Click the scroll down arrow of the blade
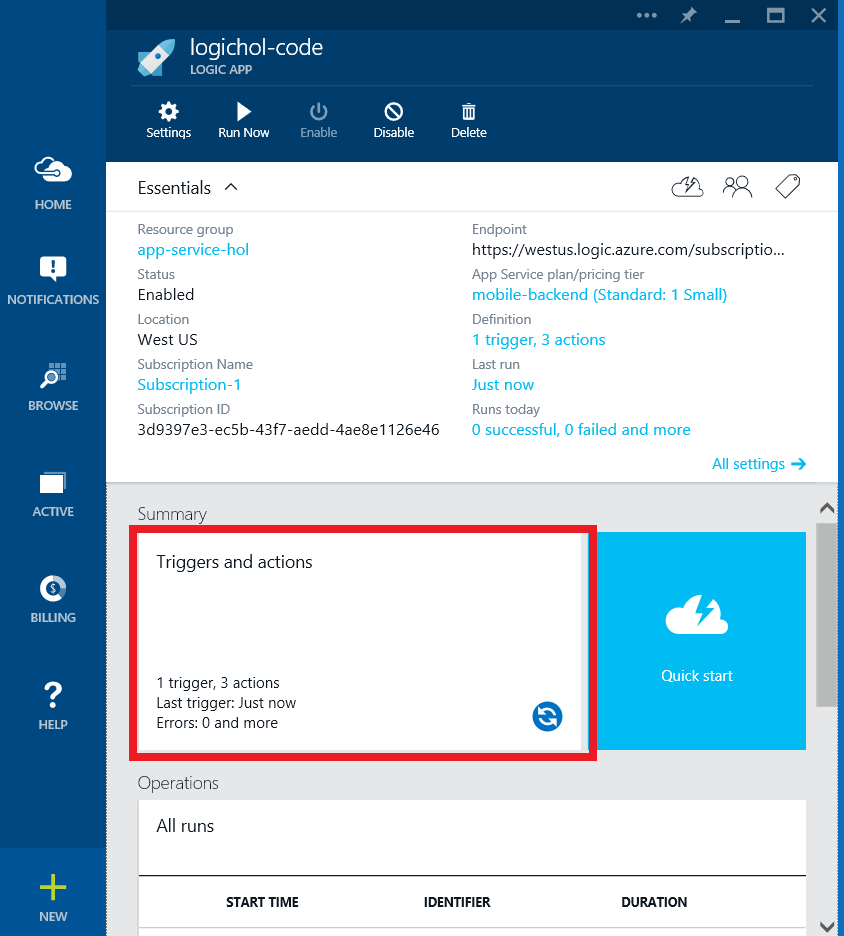844x936 pixels. [x=827, y=926]
